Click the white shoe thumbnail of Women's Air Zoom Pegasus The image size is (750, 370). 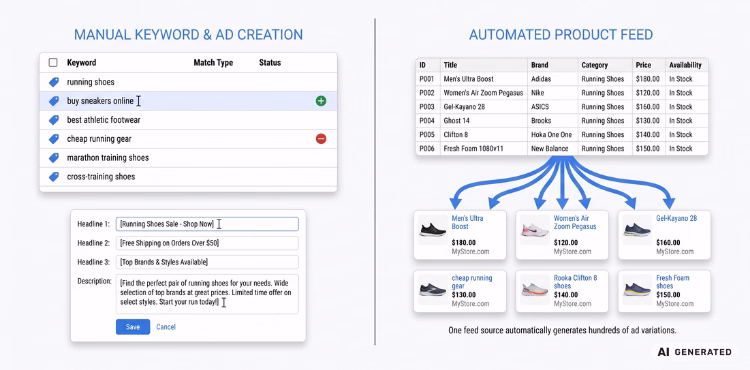coord(535,230)
